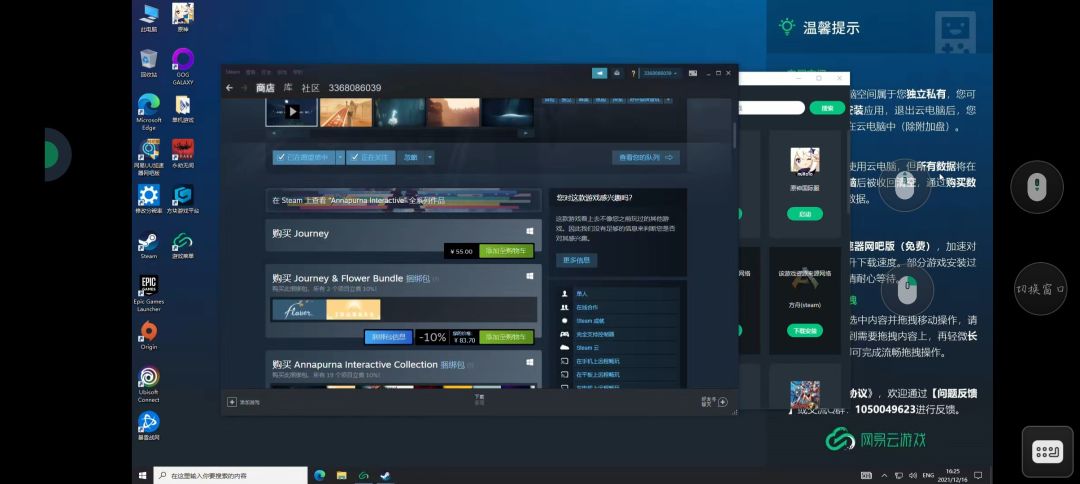
Task: Click search button in cloud game window
Action: [x=827, y=108]
